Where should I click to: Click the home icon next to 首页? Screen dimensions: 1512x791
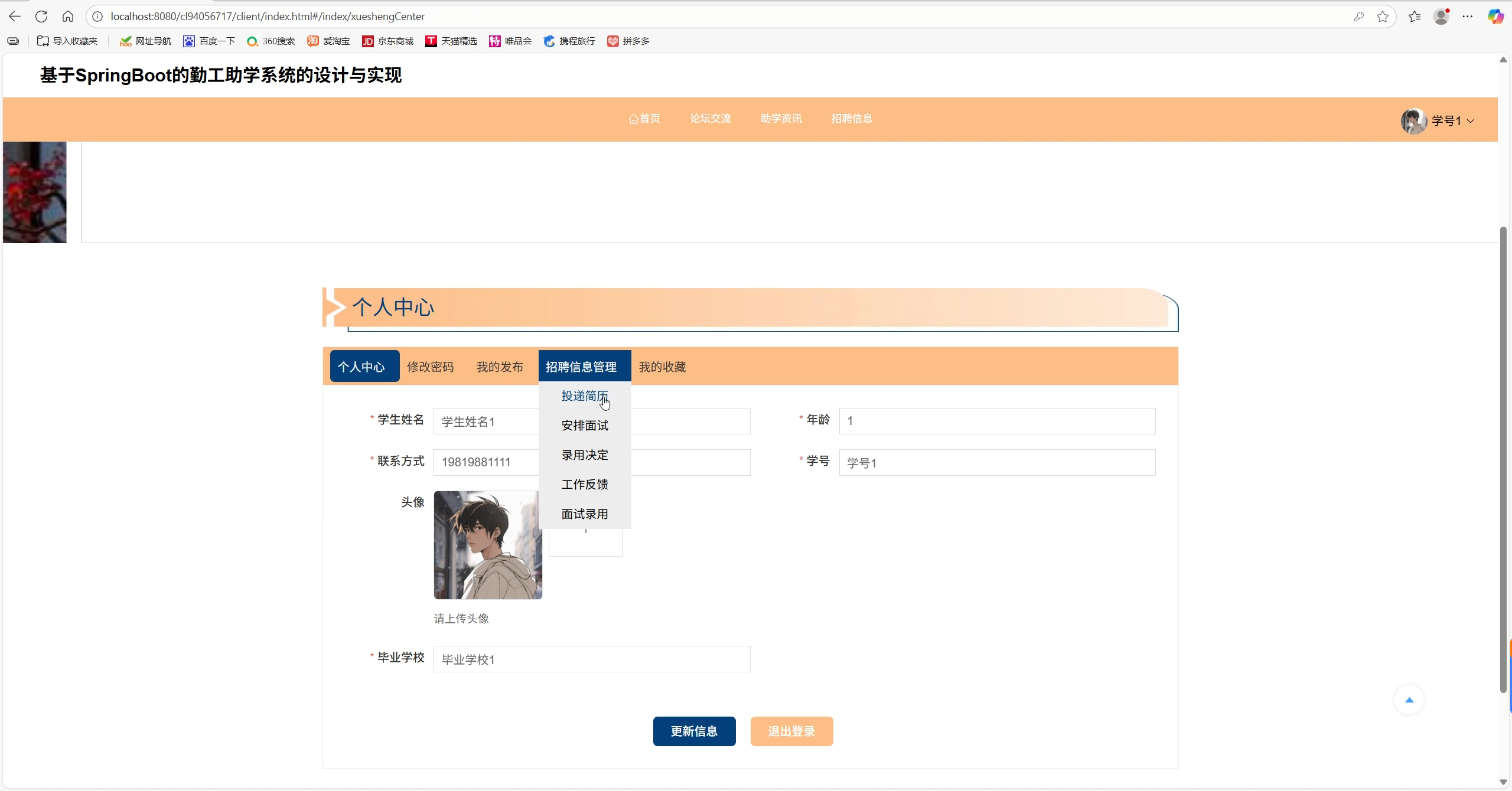click(x=633, y=119)
